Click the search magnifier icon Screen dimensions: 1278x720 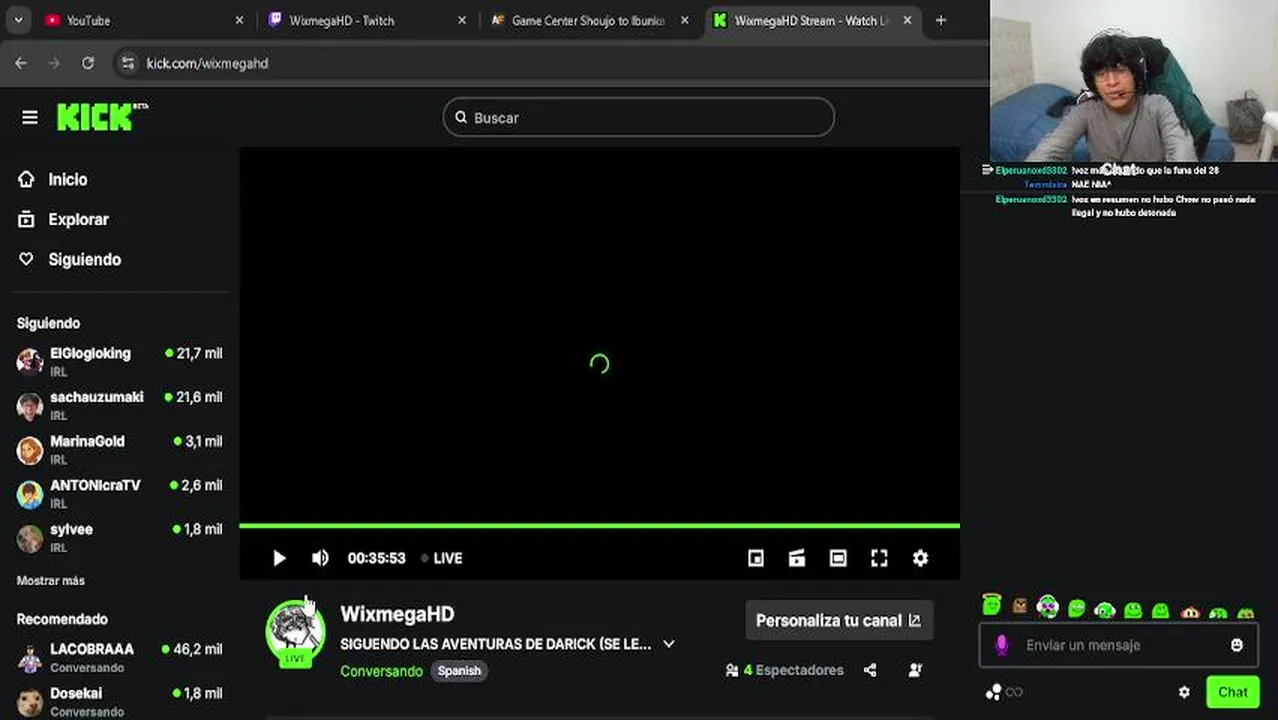point(461,117)
